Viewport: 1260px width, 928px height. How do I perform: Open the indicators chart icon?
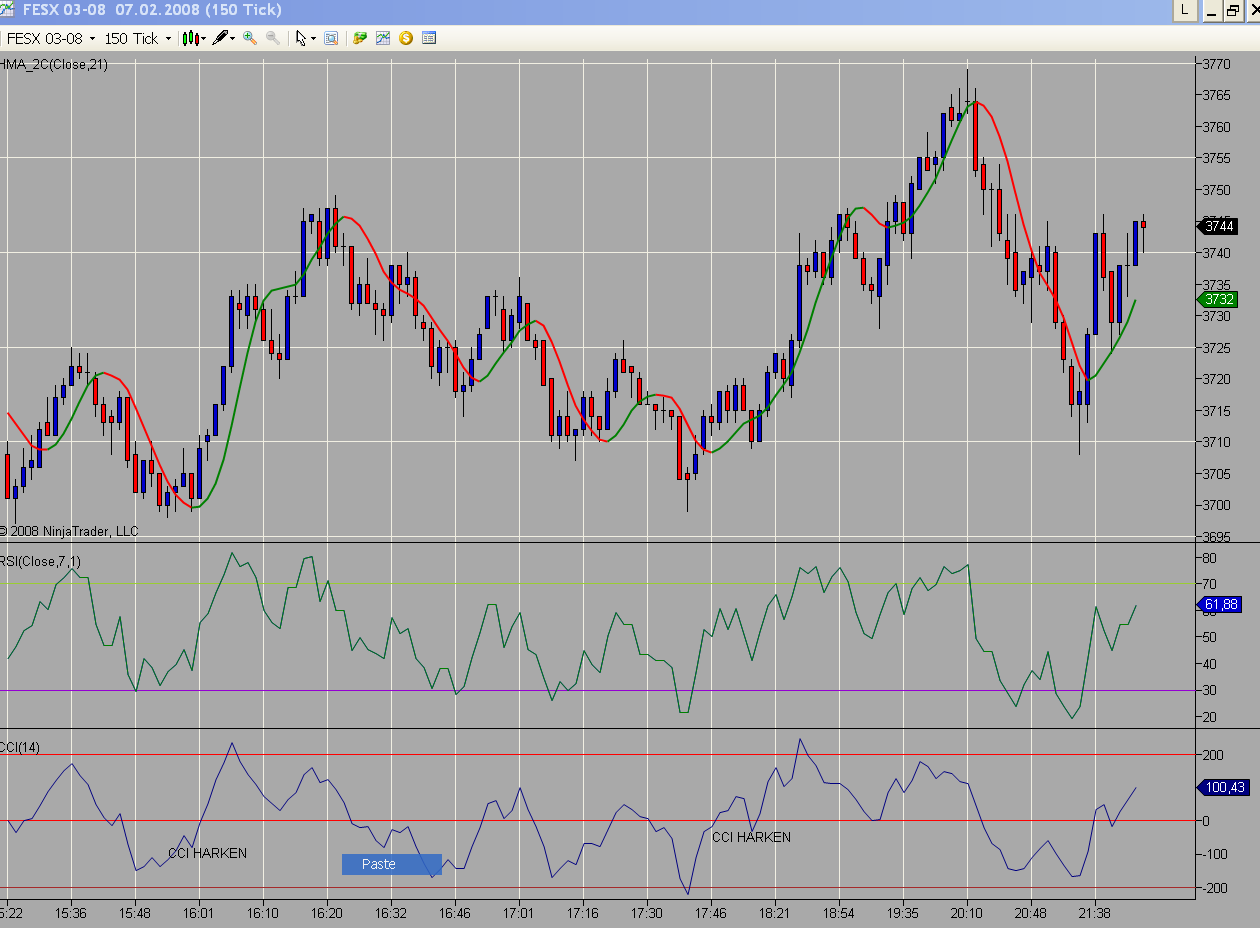383,38
